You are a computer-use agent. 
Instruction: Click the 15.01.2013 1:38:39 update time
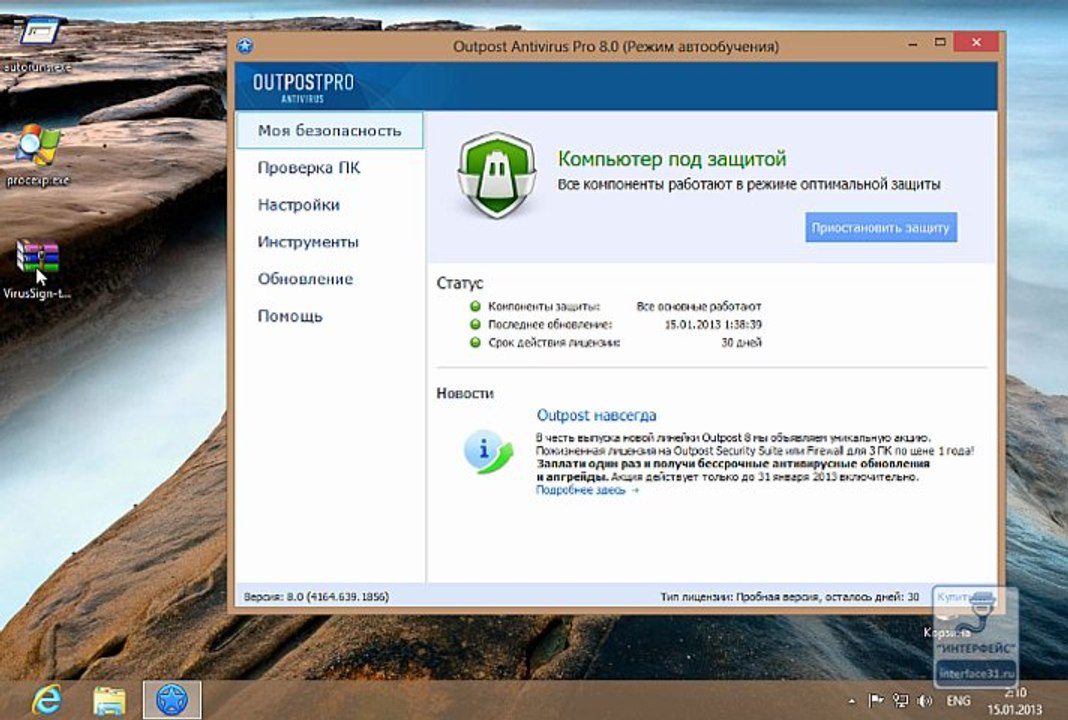pyautogui.click(x=713, y=324)
